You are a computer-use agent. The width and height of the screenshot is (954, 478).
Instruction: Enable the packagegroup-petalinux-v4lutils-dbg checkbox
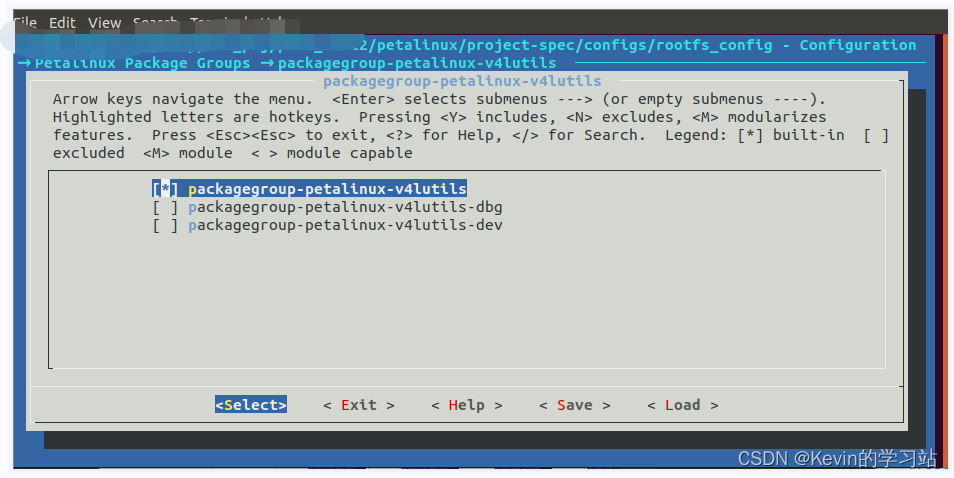(165, 207)
